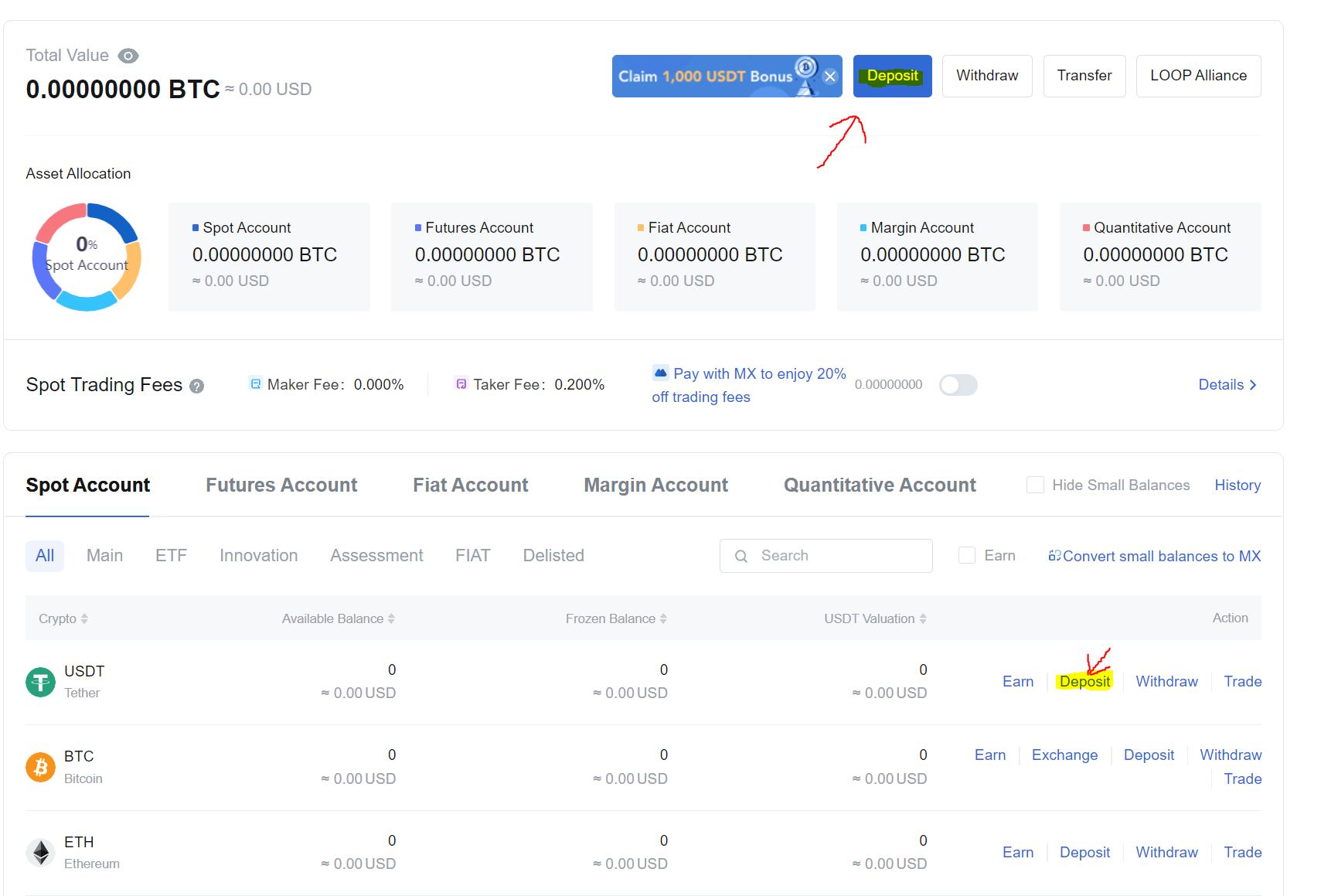Select the FIAT filter
This screenshot has height=896, width=1338.
[472, 556]
